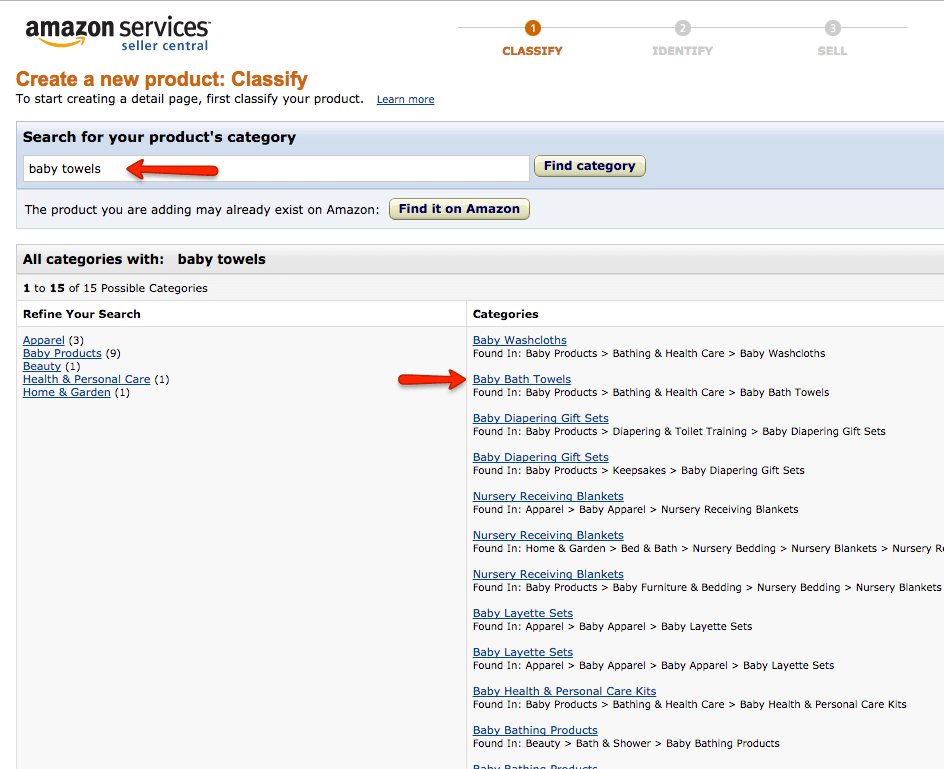
Task: Narrow results to Home & Garden
Action: [x=67, y=393]
